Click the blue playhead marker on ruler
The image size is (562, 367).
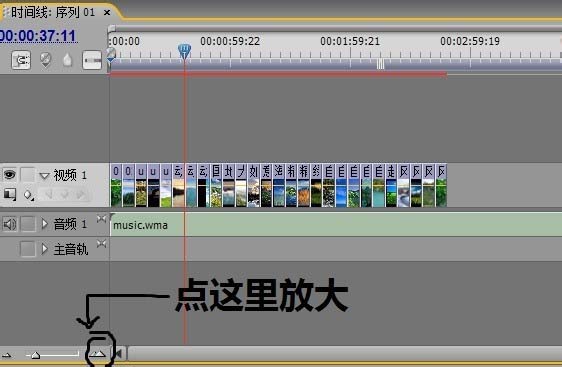click(x=184, y=51)
